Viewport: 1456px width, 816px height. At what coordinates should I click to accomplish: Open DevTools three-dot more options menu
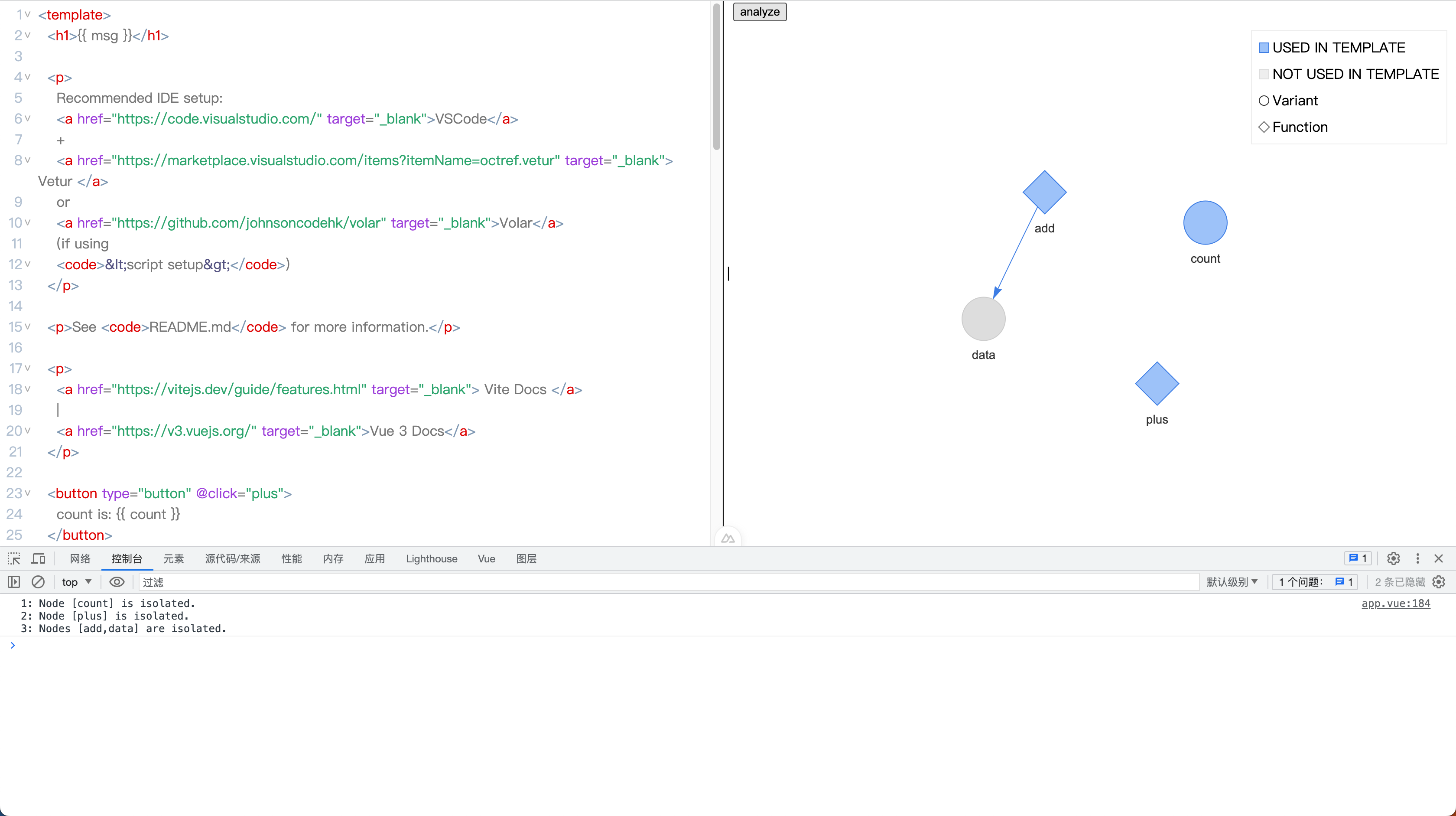pyautogui.click(x=1417, y=559)
